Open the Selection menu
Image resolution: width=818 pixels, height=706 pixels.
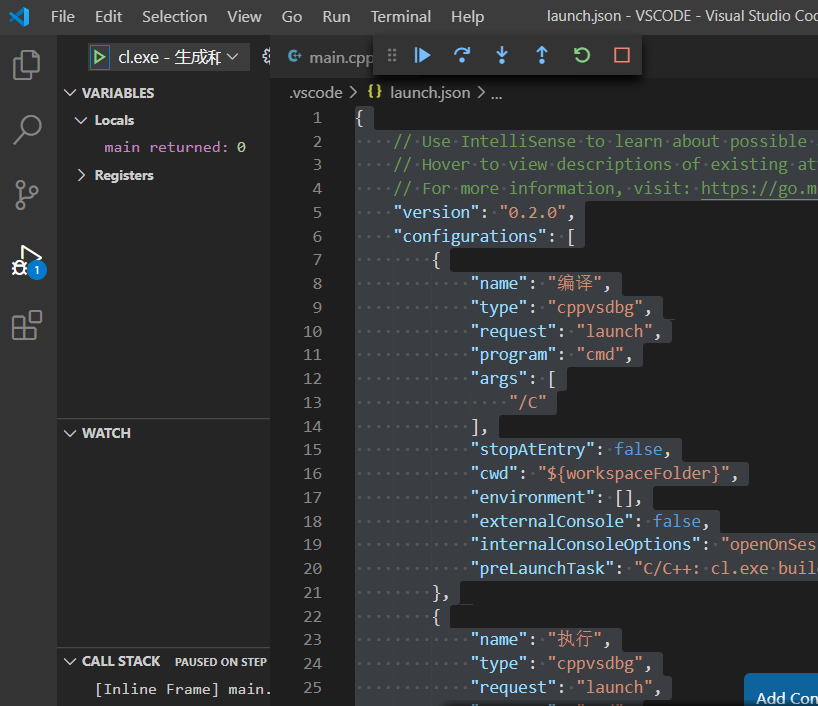(x=175, y=17)
